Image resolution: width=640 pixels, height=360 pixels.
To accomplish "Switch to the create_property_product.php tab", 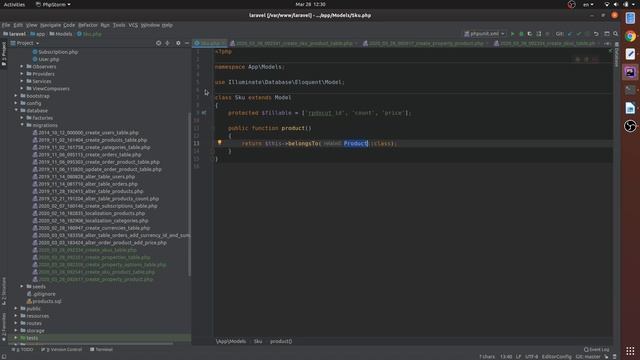I will [x=426, y=43].
